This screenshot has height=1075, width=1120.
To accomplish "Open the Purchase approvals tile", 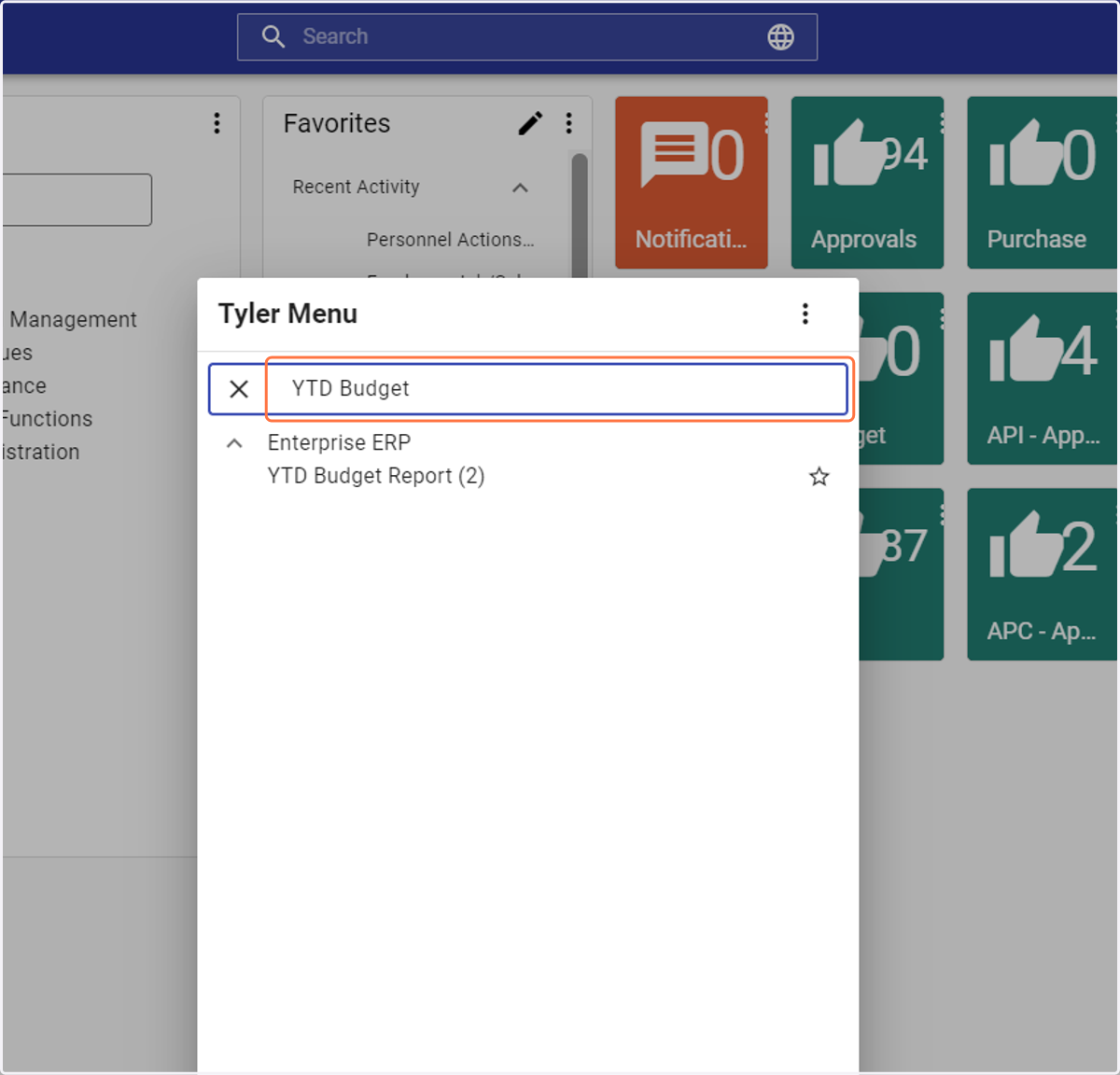I will pos(1042,183).
